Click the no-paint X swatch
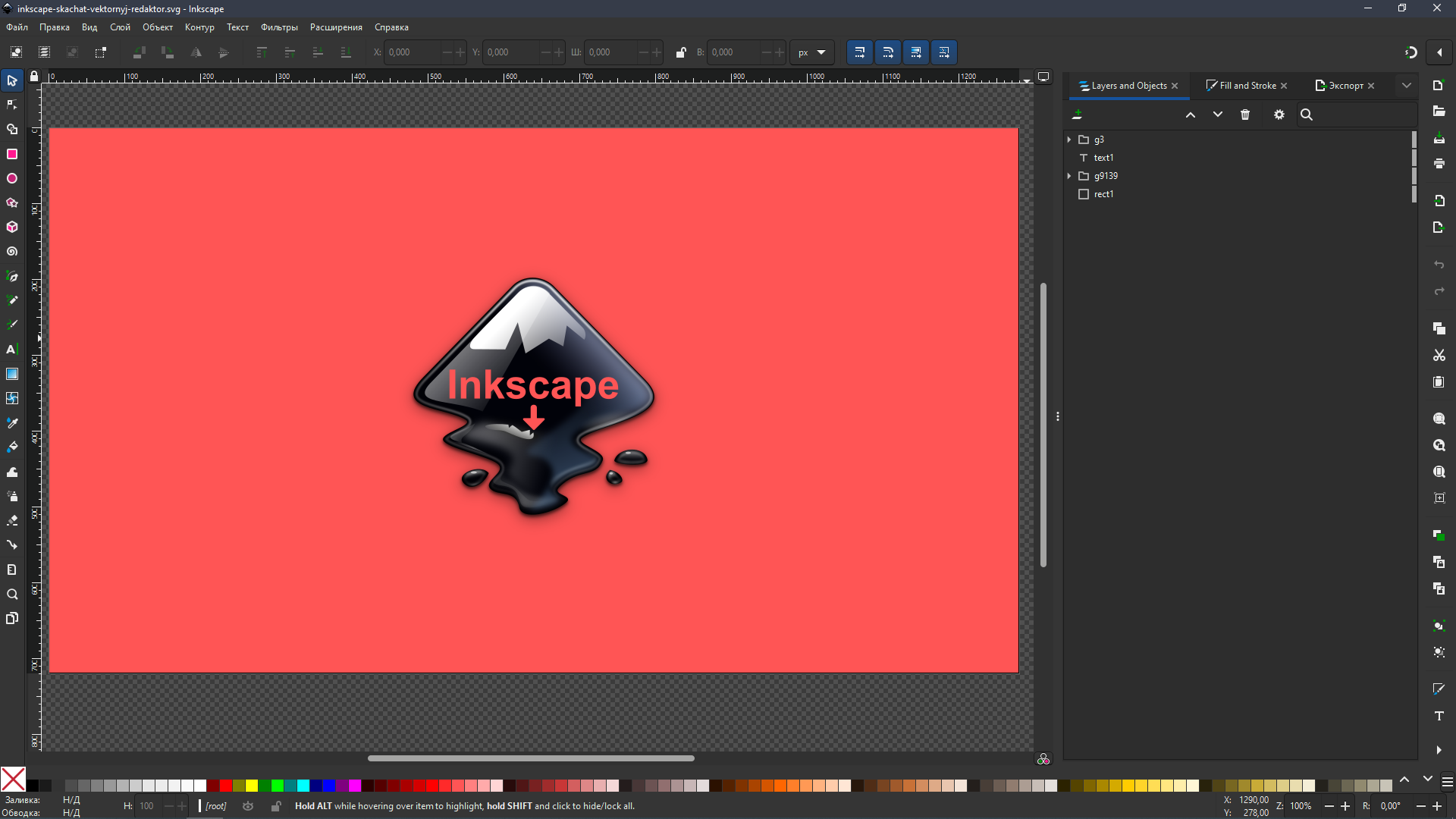This screenshot has width=1456, height=819. pyautogui.click(x=13, y=780)
